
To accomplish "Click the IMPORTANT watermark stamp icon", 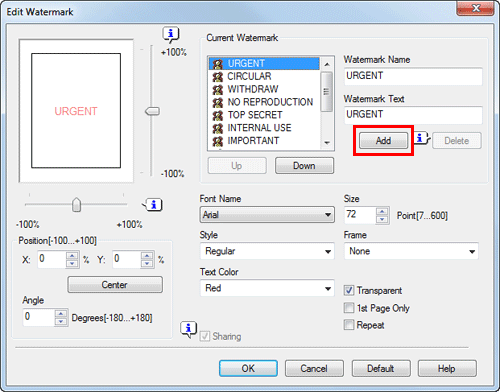I will [218, 141].
